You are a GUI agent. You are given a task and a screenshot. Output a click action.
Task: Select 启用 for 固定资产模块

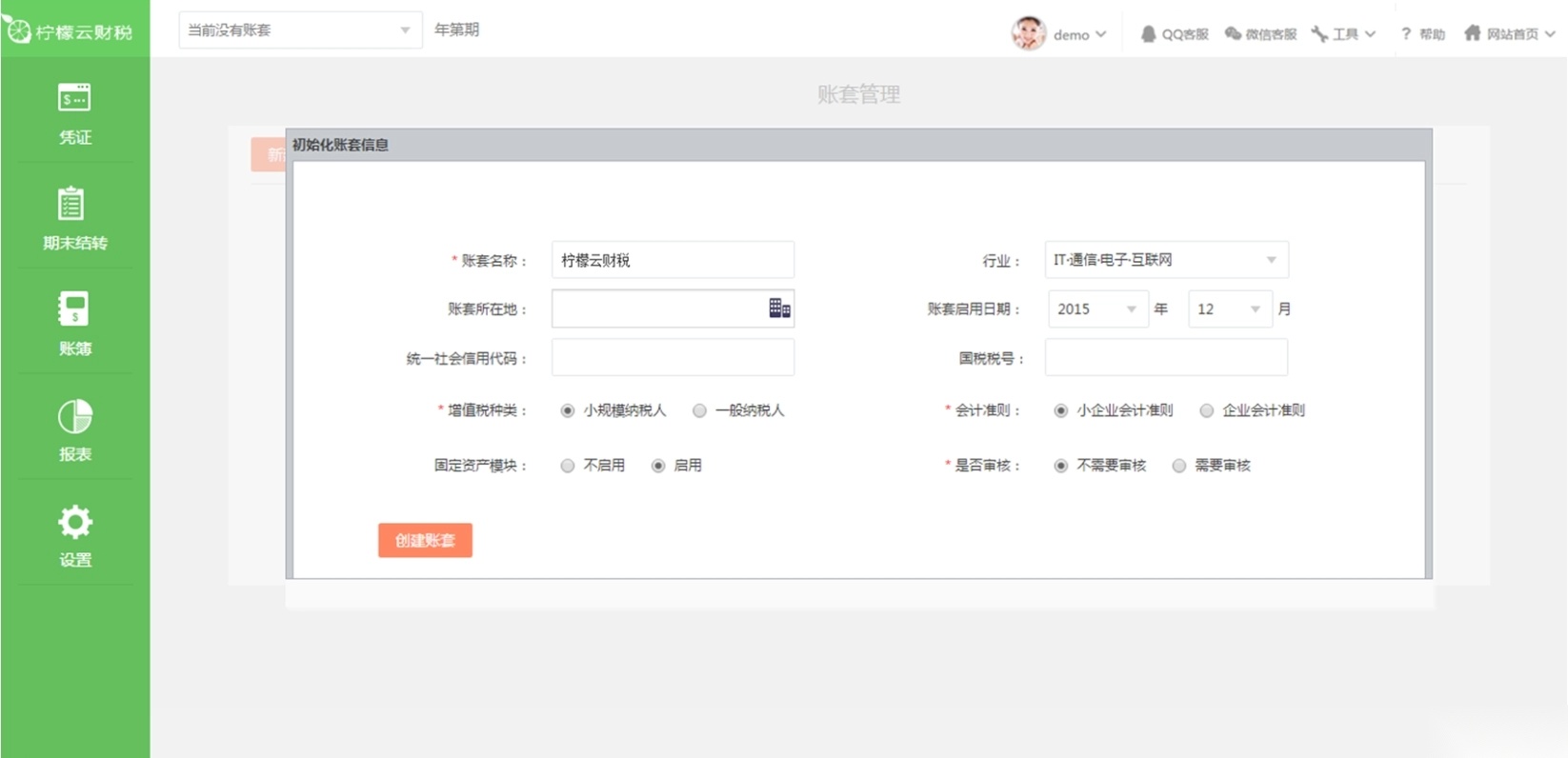click(x=658, y=466)
